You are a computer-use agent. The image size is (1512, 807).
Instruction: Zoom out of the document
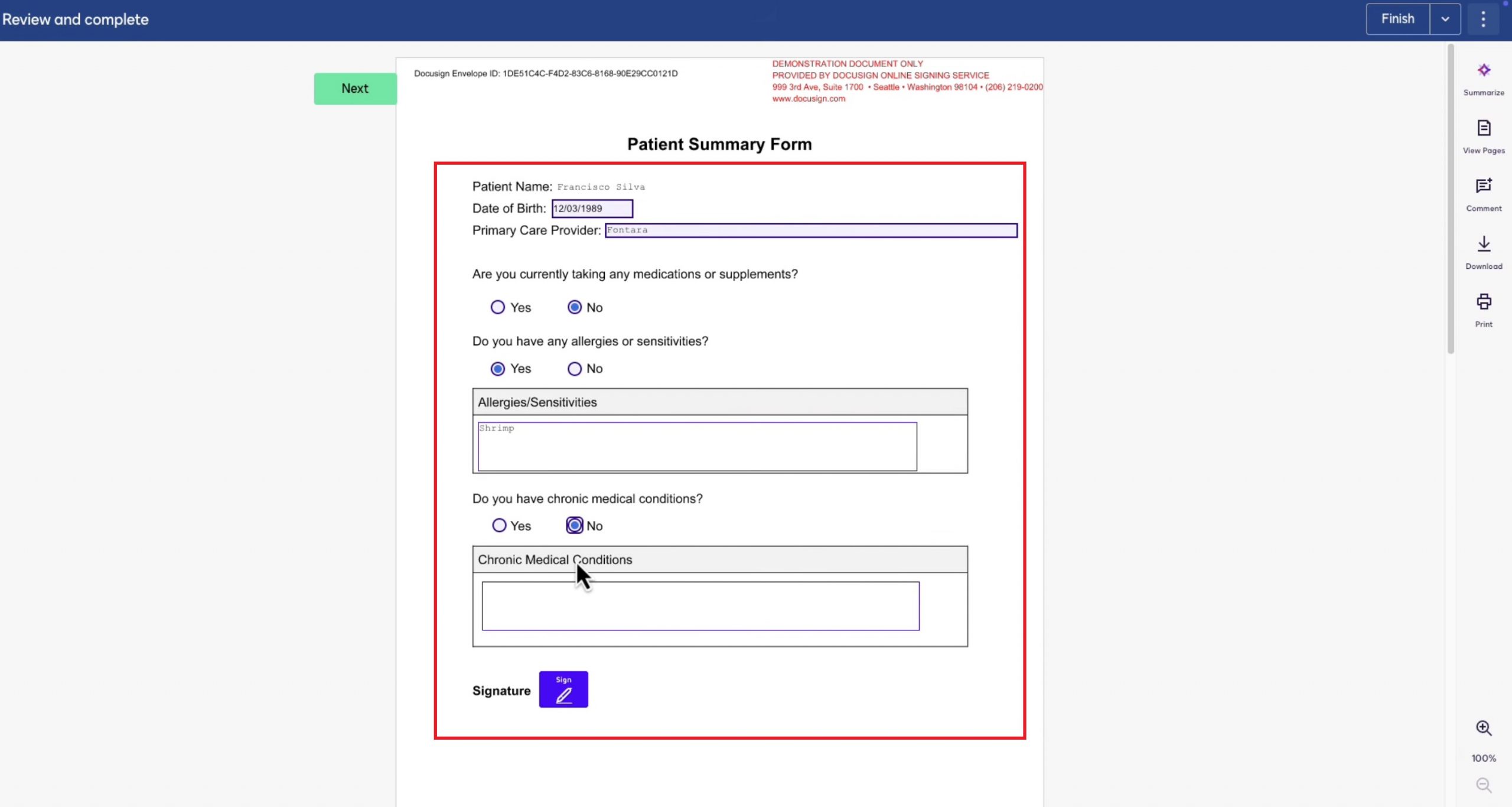[1484, 785]
